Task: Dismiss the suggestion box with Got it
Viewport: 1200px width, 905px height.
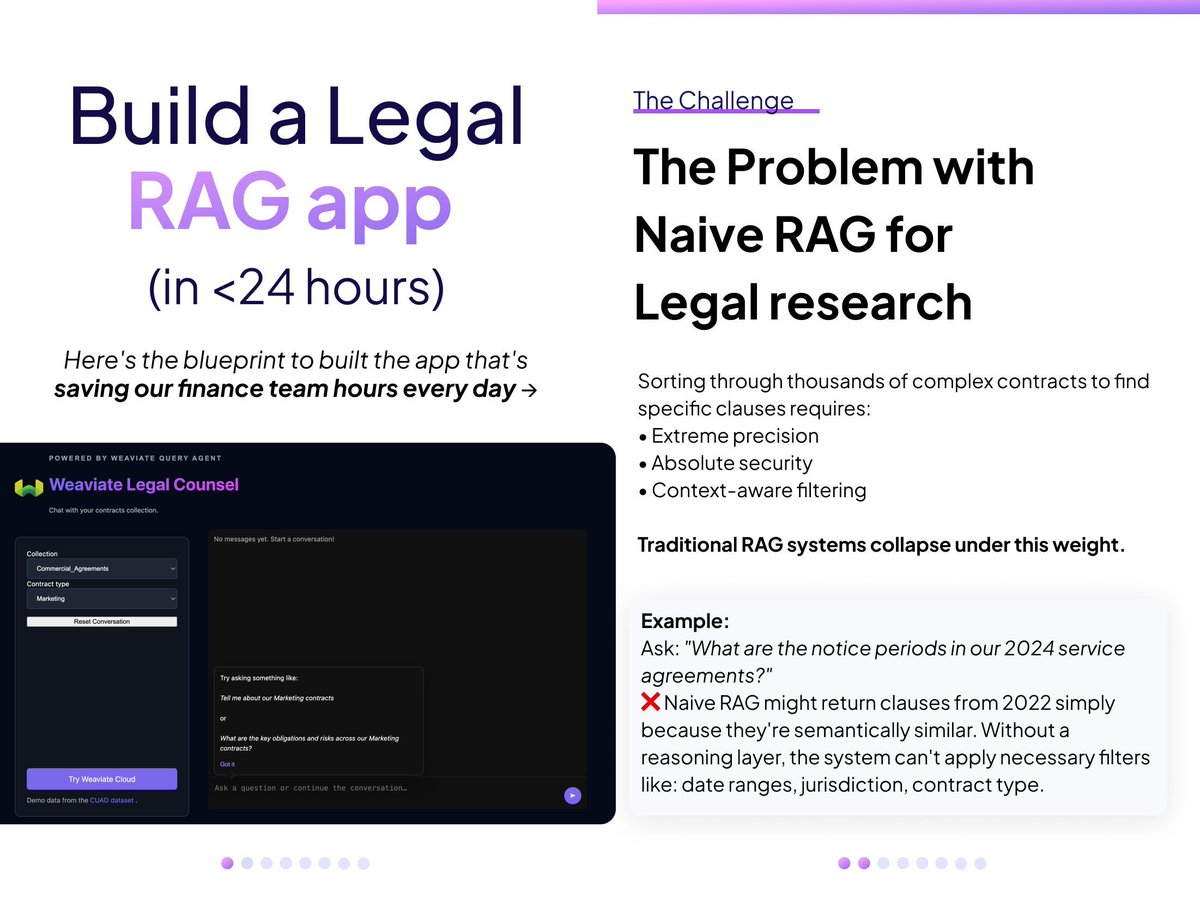Action: coord(227,764)
